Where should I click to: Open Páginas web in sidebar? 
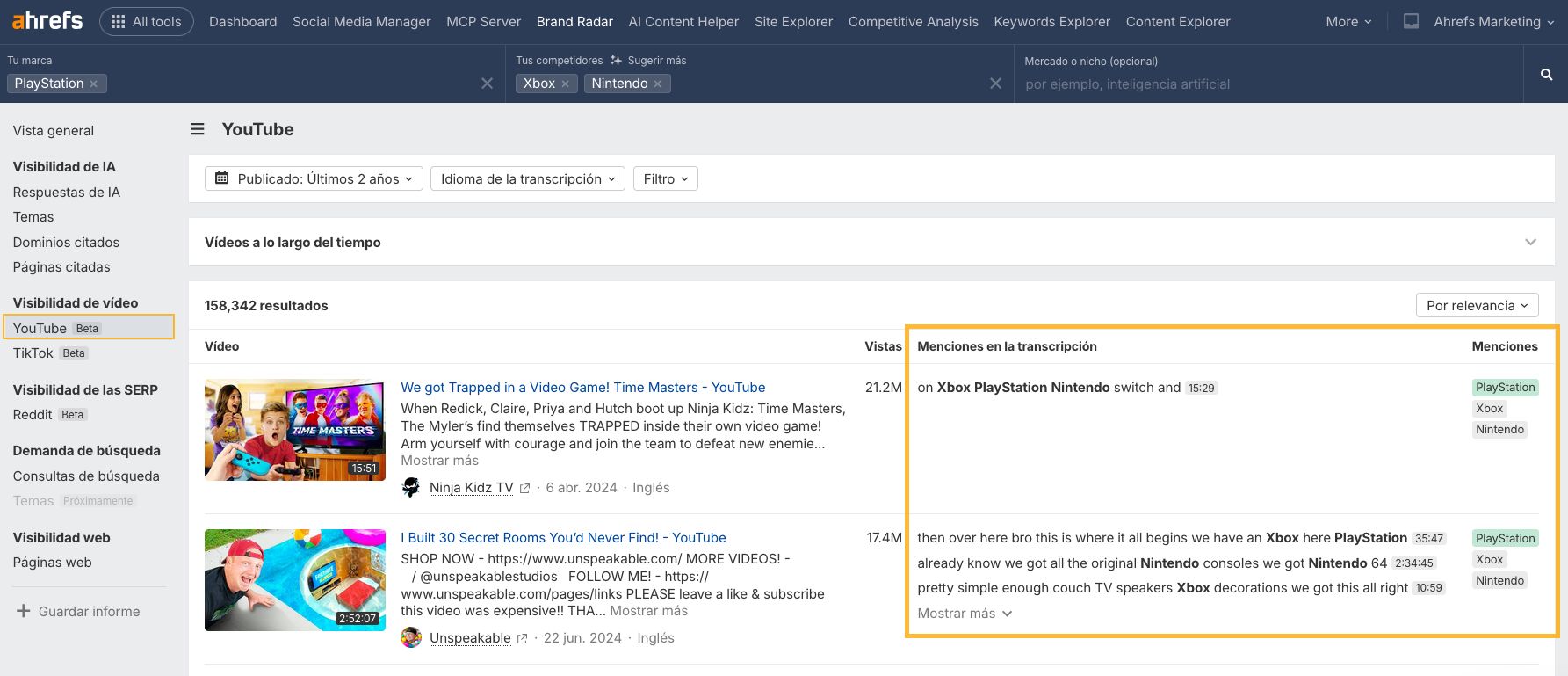pos(52,562)
